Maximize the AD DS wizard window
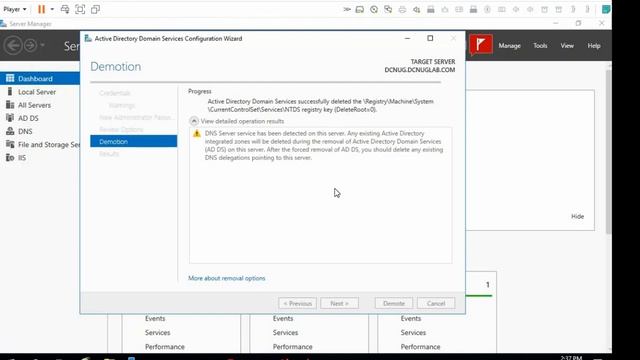 click(430, 38)
